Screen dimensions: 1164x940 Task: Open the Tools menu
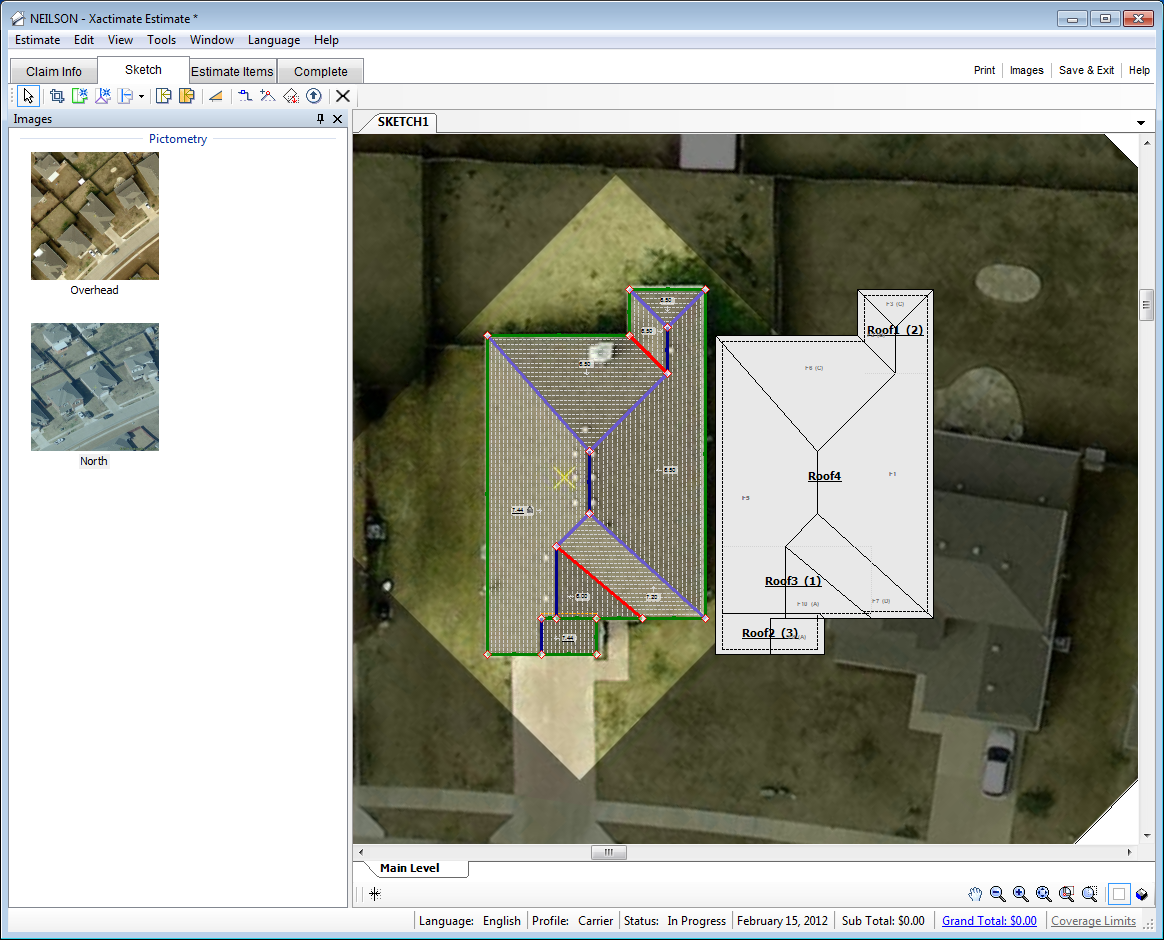click(161, 40)
